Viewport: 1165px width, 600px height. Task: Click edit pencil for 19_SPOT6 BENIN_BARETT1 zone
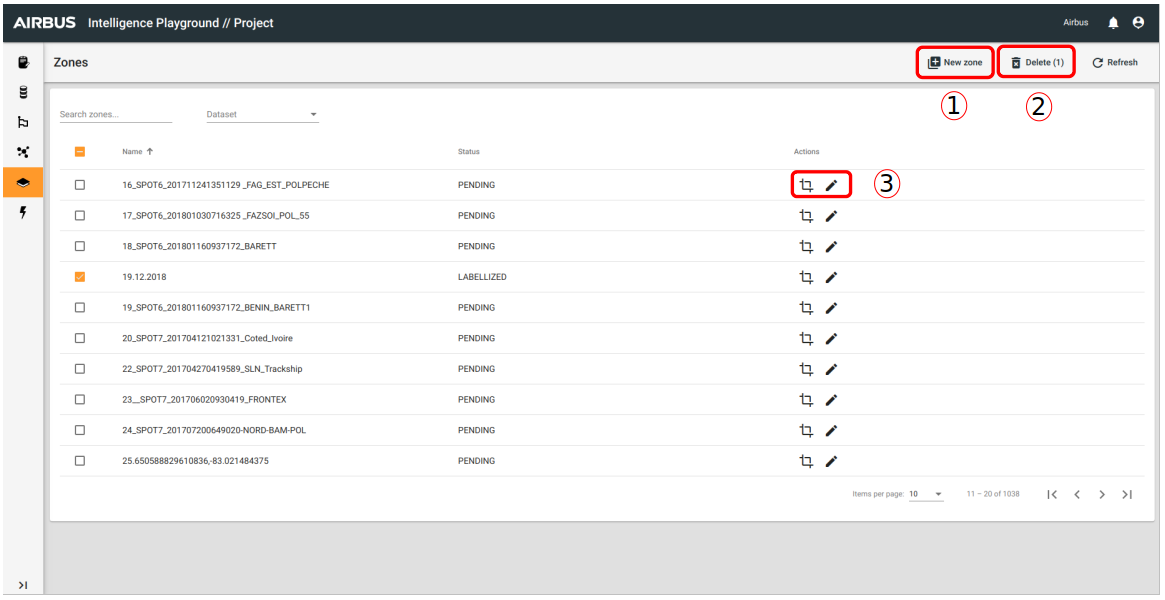pos(831,307)
